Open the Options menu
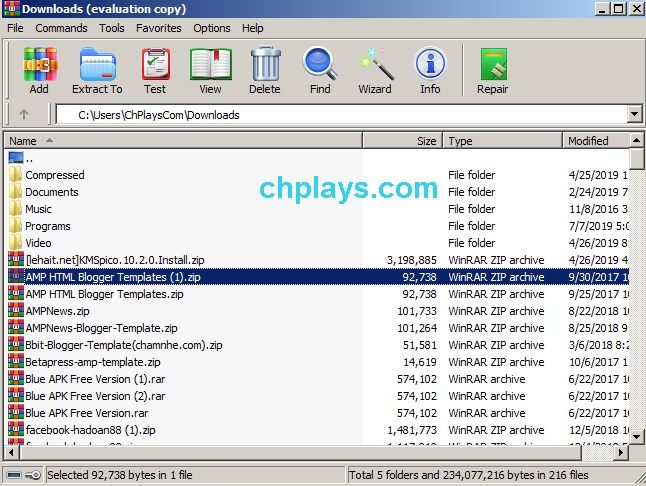646x486 pixels. (x=212, y=28)
